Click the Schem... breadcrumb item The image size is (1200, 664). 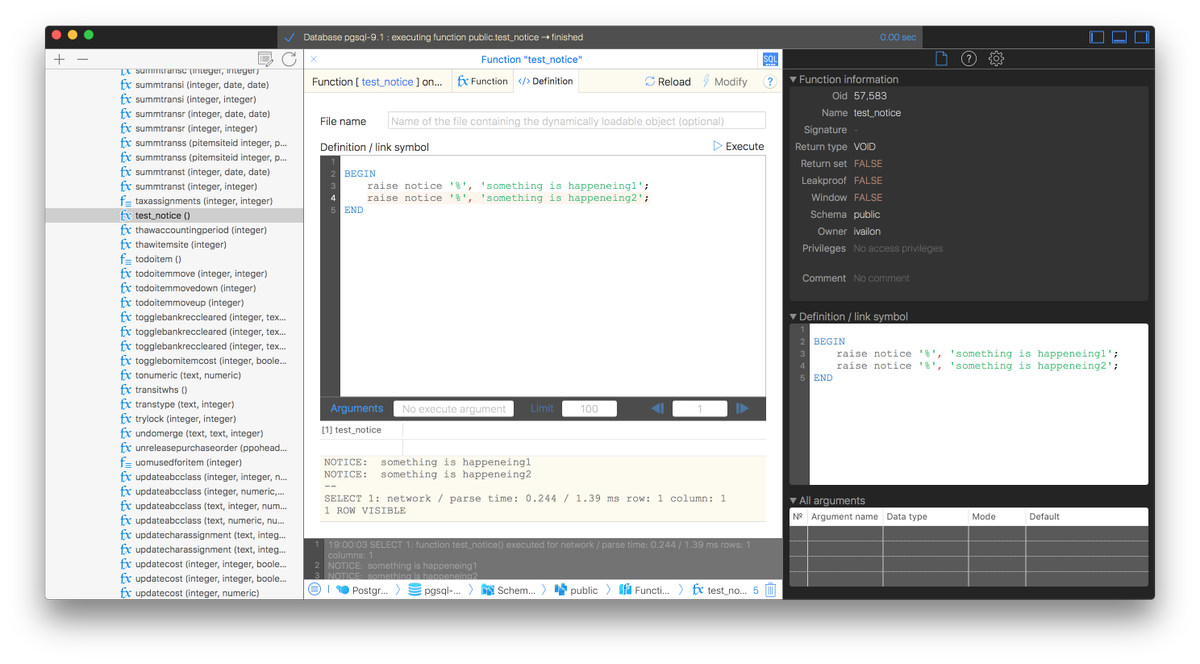509,590
